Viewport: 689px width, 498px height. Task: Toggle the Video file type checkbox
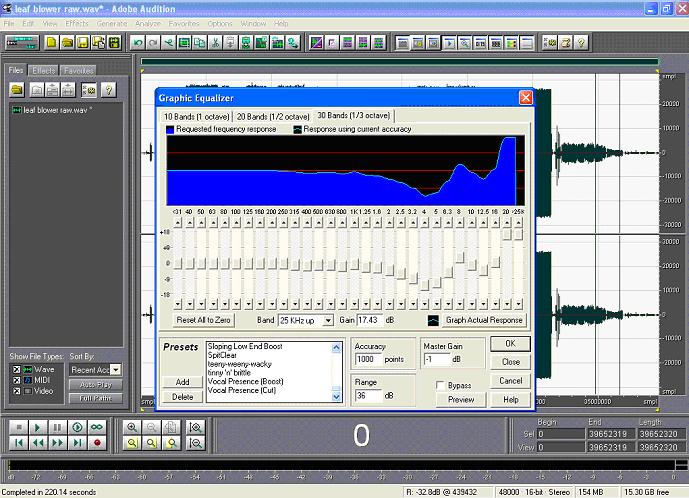(x=17, y=391)
